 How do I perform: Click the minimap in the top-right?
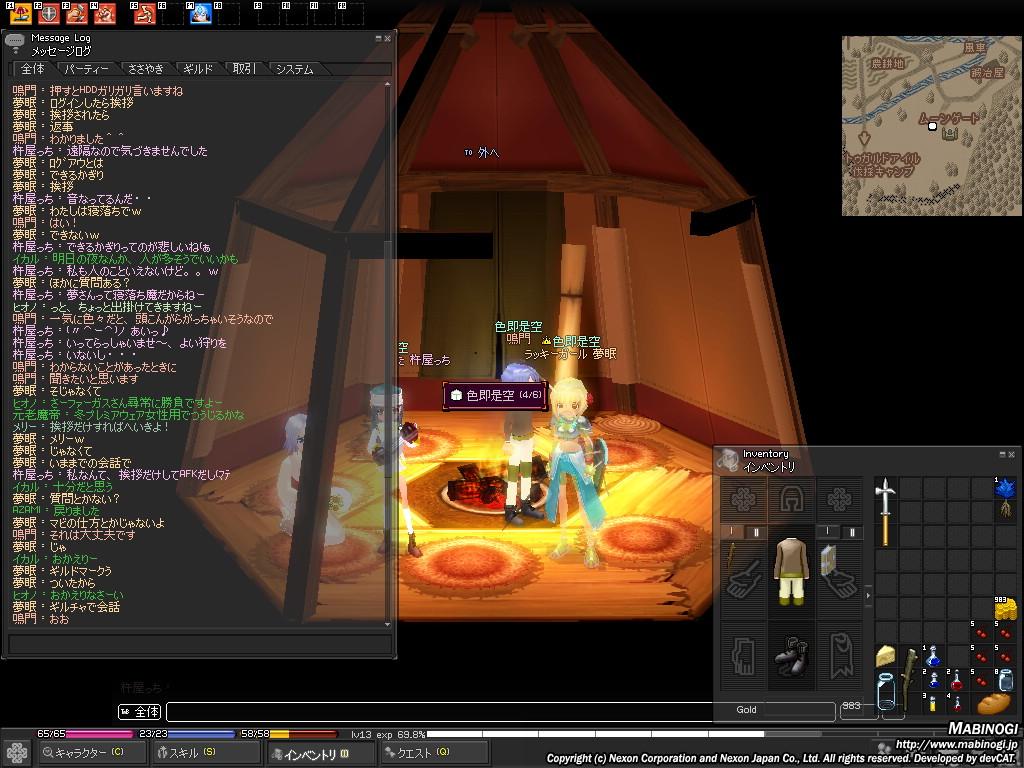[932, 125]
